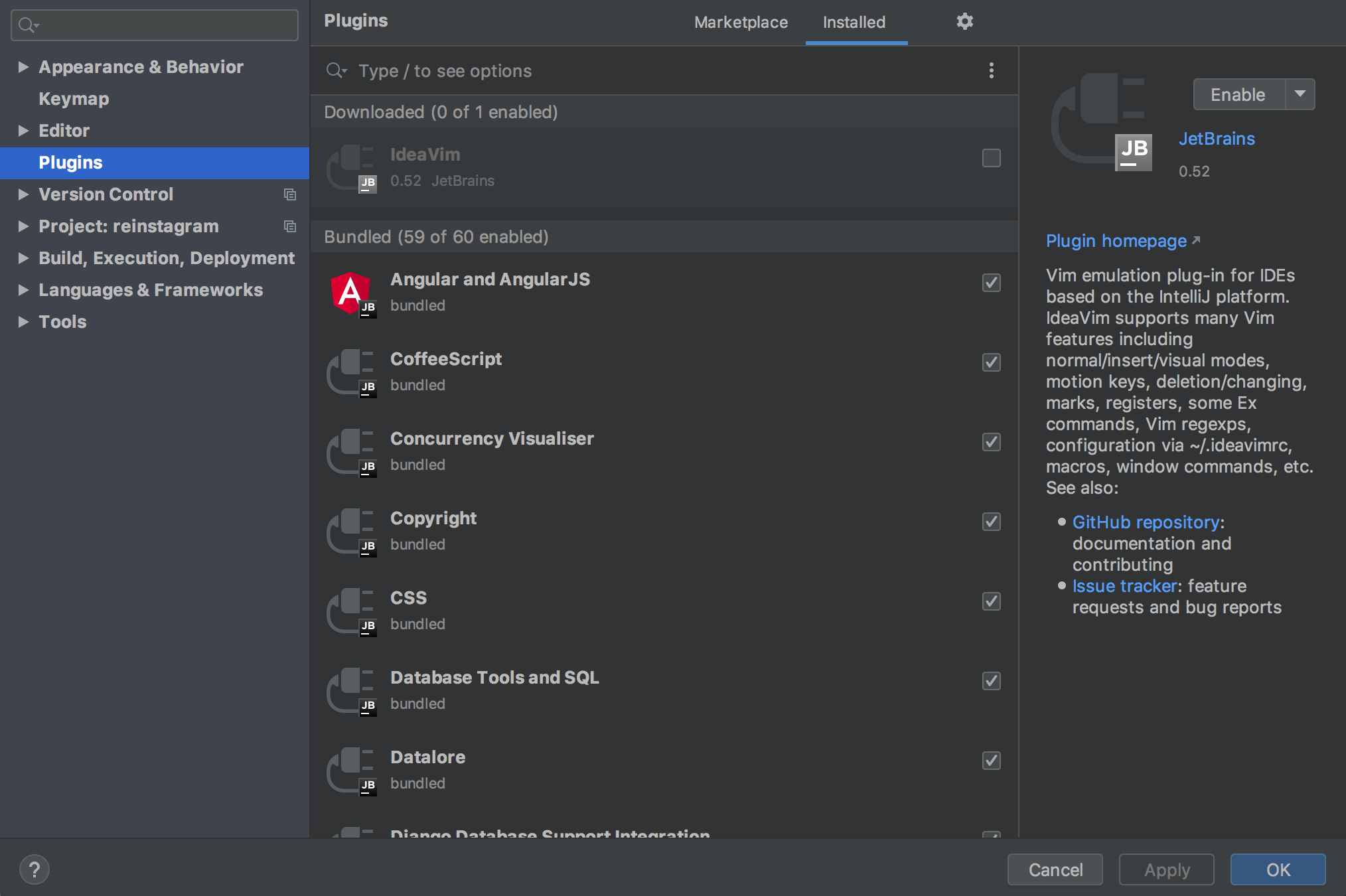
Task: Switch to the Marketplace tab
Action: [x=741, y=23]
